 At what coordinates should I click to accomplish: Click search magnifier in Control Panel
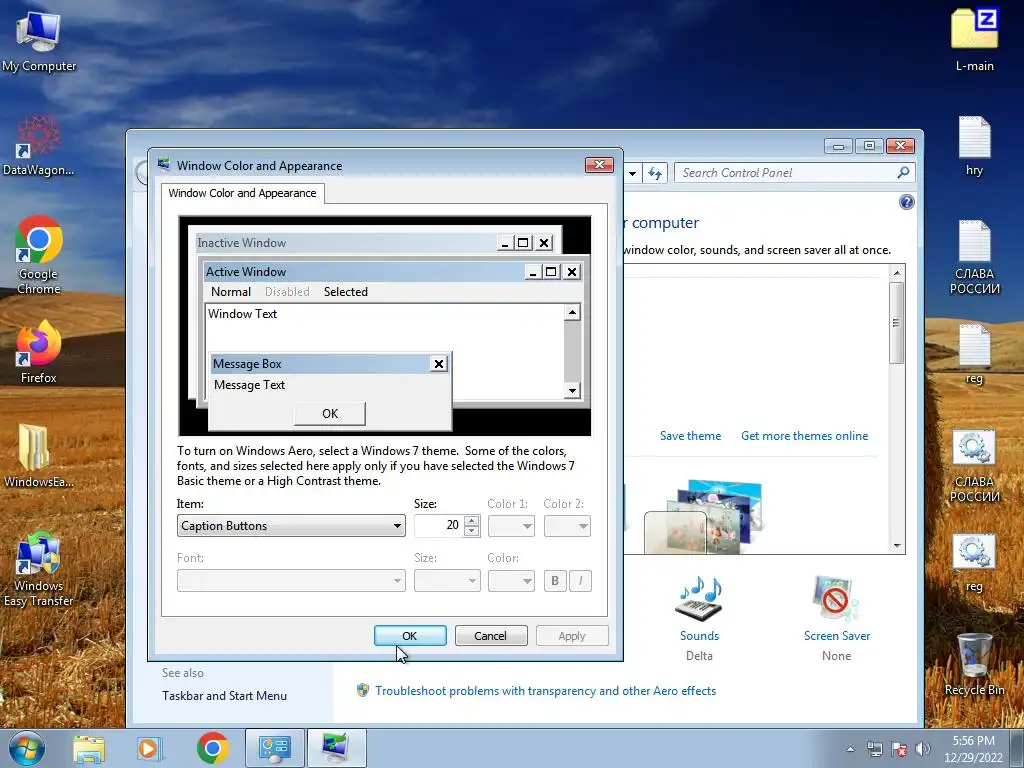903,172
